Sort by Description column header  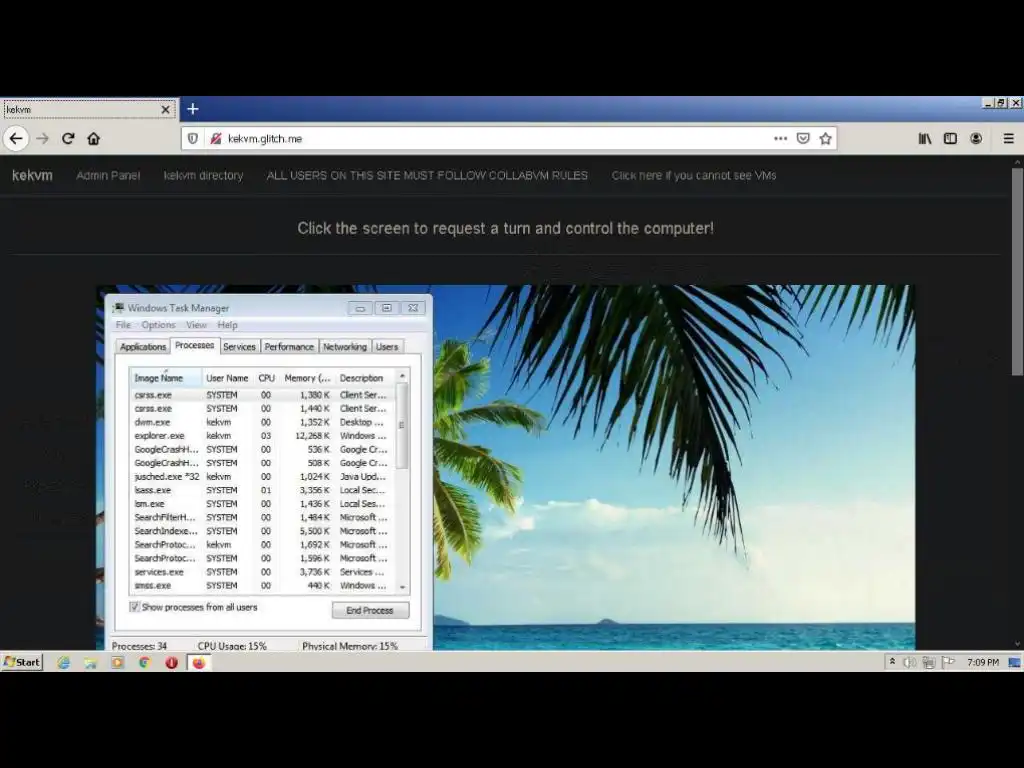coord(364,378)
